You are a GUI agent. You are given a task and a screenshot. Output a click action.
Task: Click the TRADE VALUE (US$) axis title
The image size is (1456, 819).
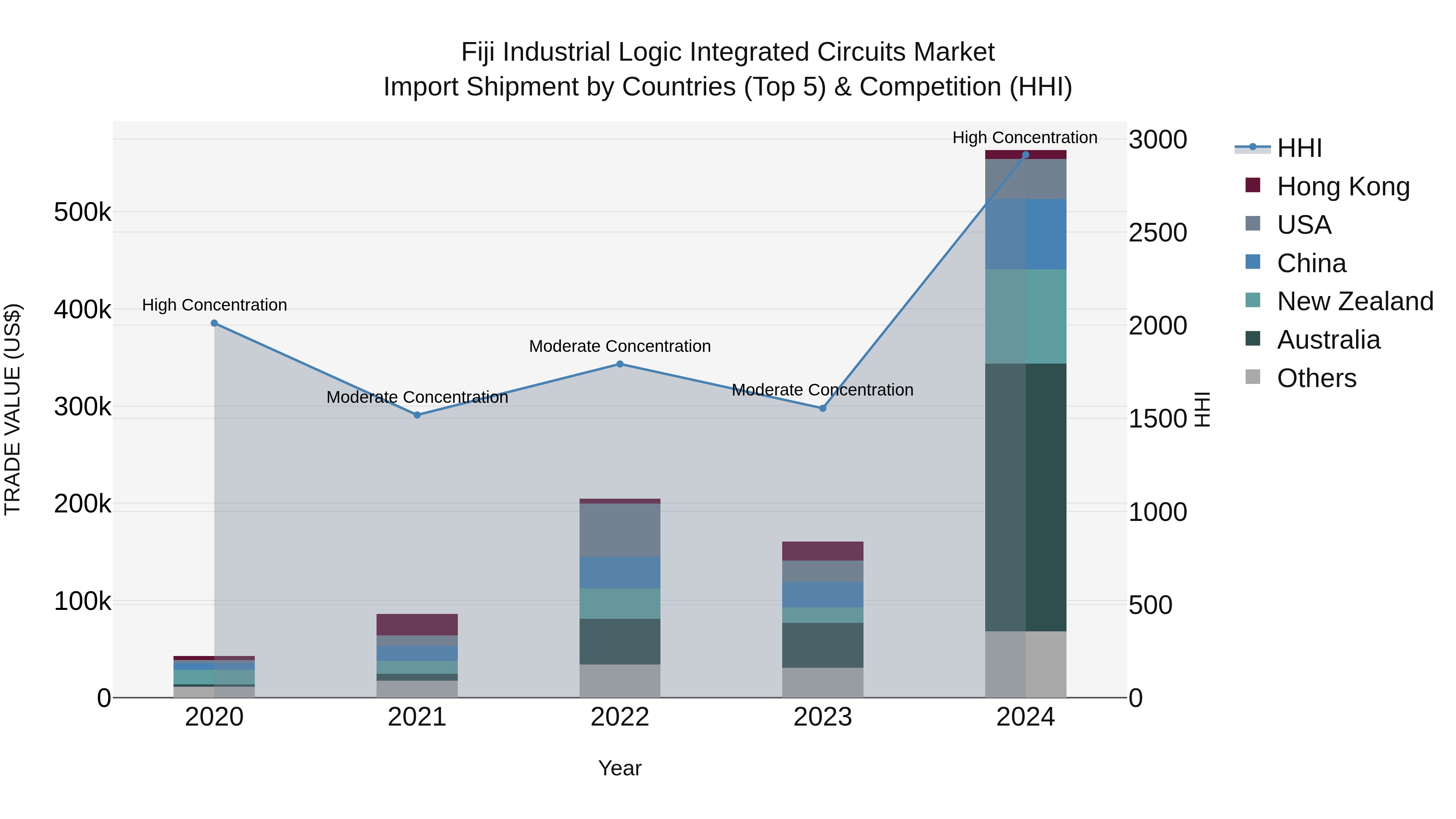pos(13,409)
